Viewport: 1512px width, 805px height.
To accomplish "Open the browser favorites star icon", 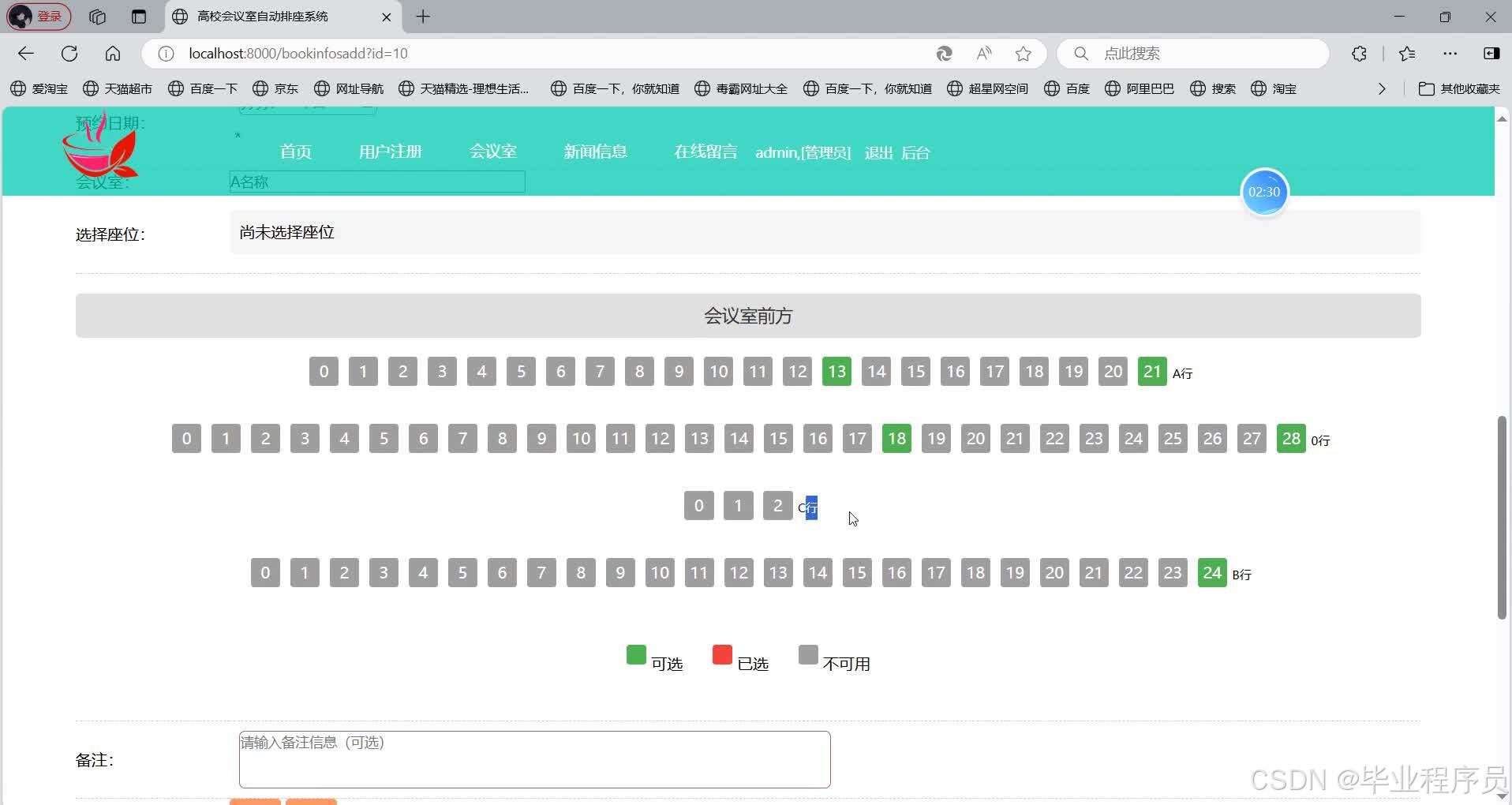I will pos(1407,54).
